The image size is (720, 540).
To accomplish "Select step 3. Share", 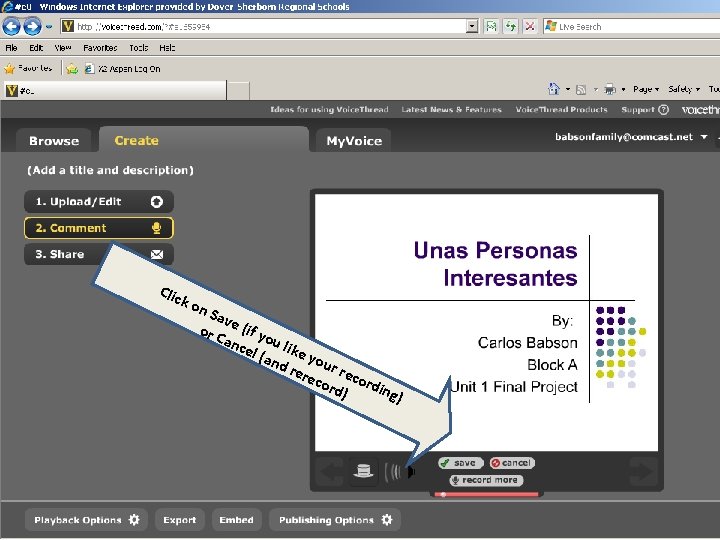I will pyautogui.click(x=99, y=254).
